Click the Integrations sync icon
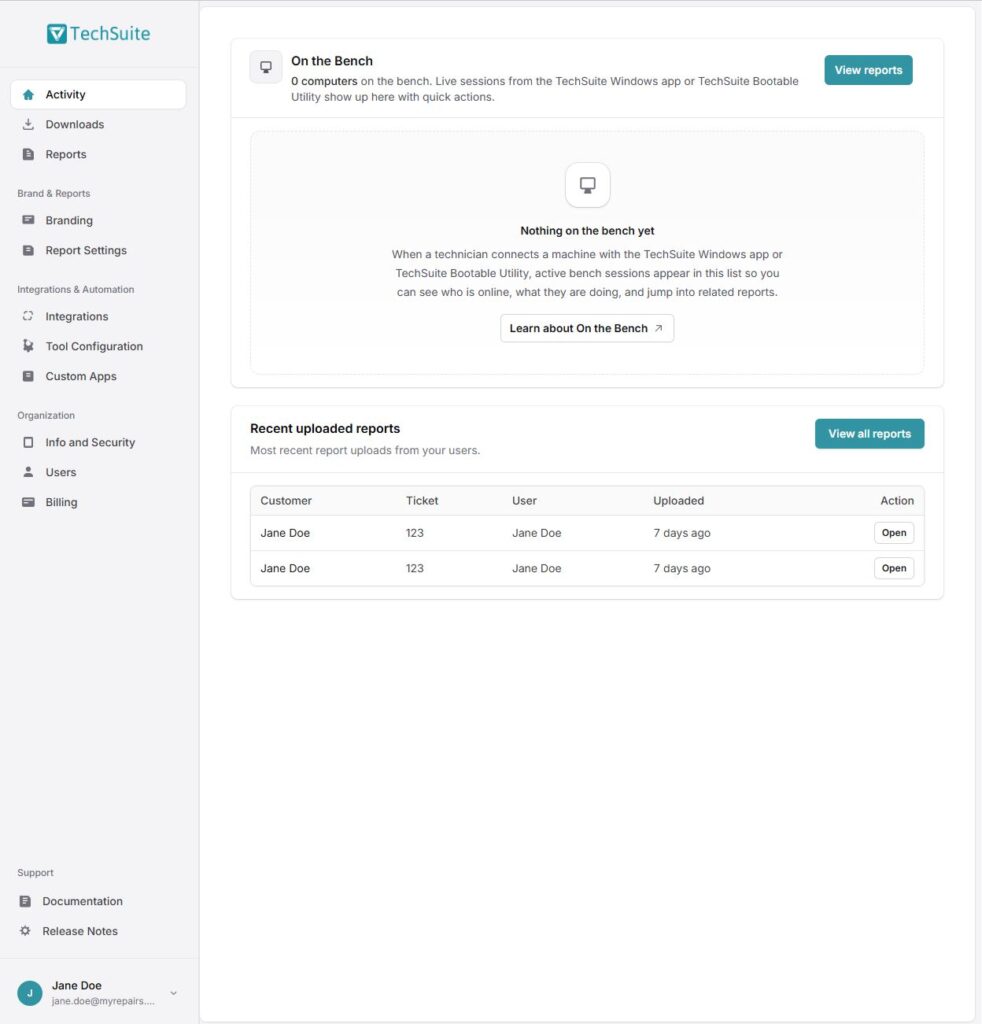Image resolution: width=982 pixels, height=1024 pixels. 28,316
